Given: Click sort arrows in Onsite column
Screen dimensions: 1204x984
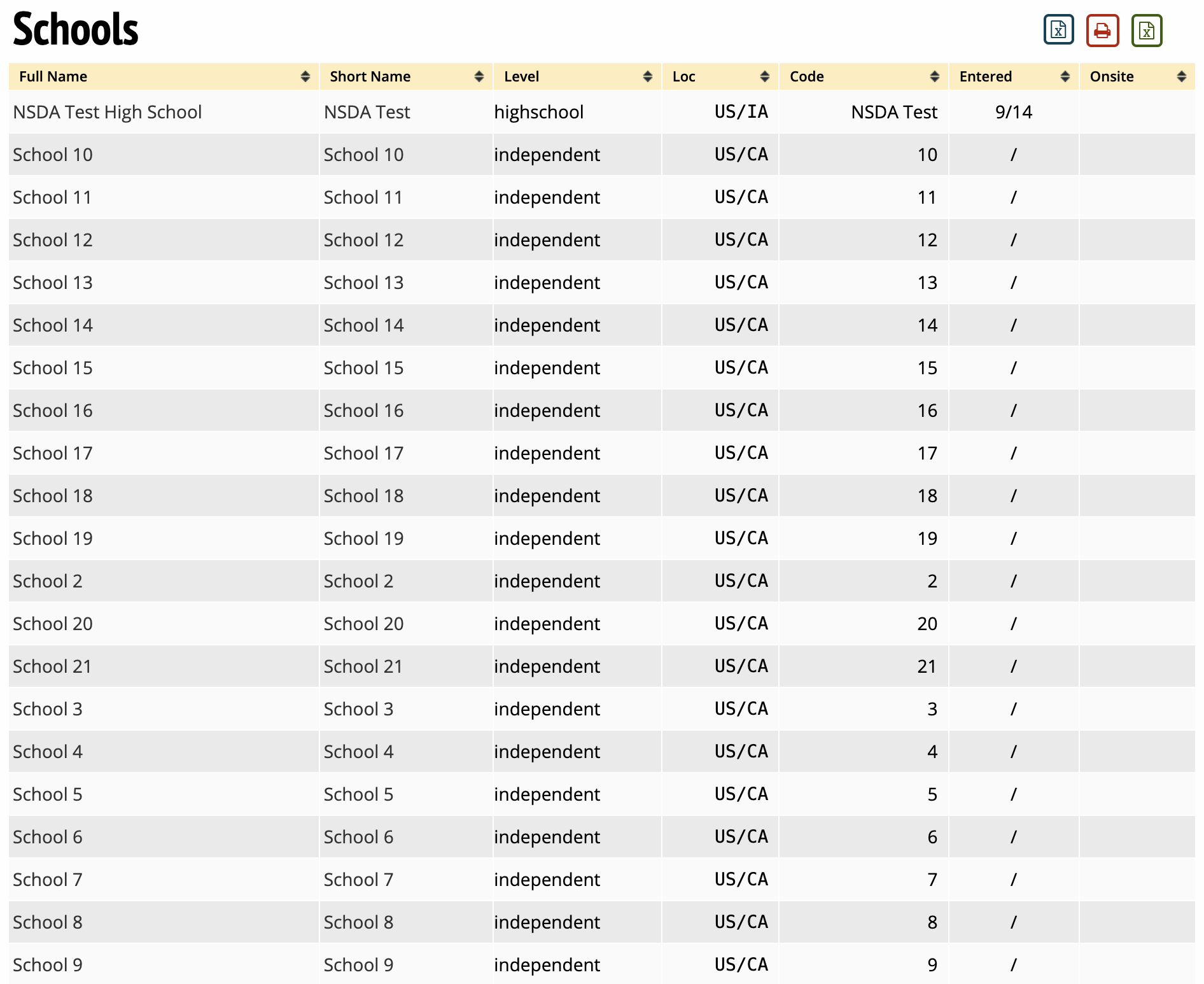Looking at the screenshot, I should (x=1182, y=76).
